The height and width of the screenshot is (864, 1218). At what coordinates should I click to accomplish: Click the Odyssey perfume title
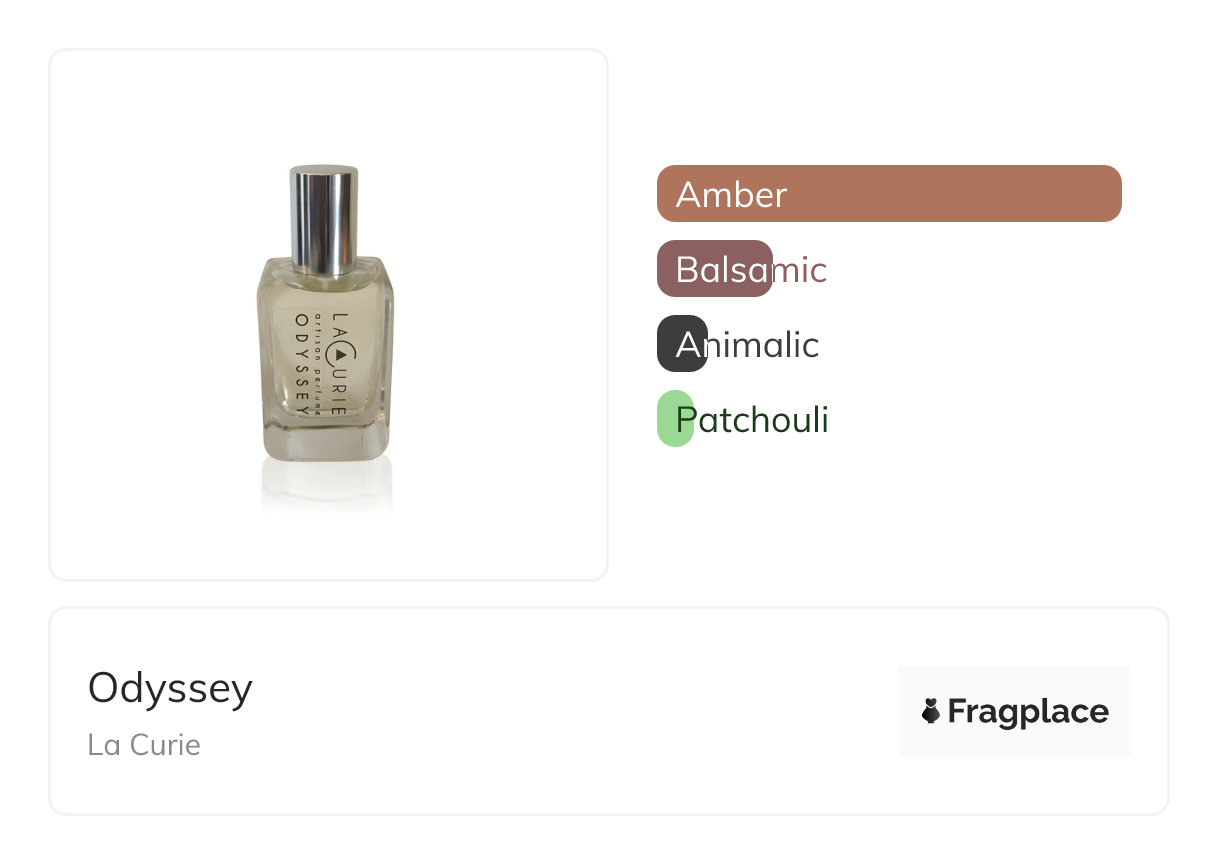click(x=170, y=688)
